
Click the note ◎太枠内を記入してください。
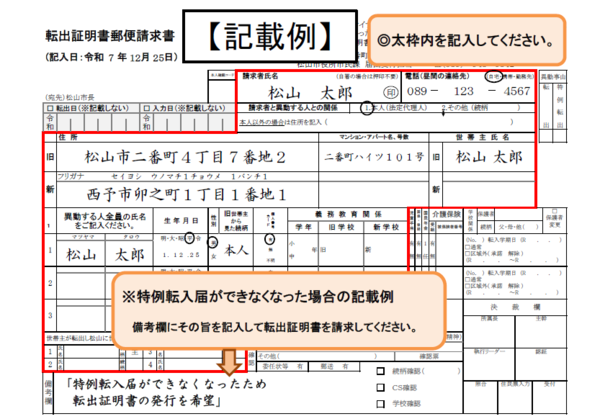click(x=466, y=40)
